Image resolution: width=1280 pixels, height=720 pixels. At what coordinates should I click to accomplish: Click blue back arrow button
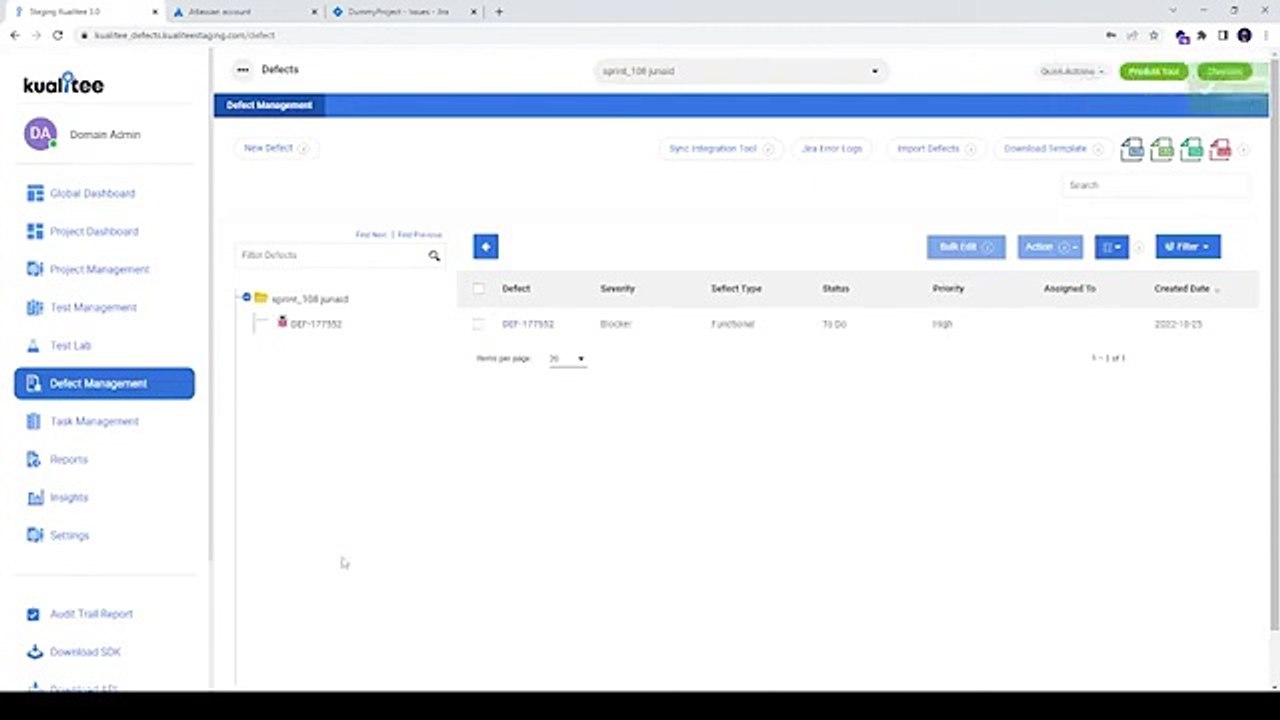point(486,246)
